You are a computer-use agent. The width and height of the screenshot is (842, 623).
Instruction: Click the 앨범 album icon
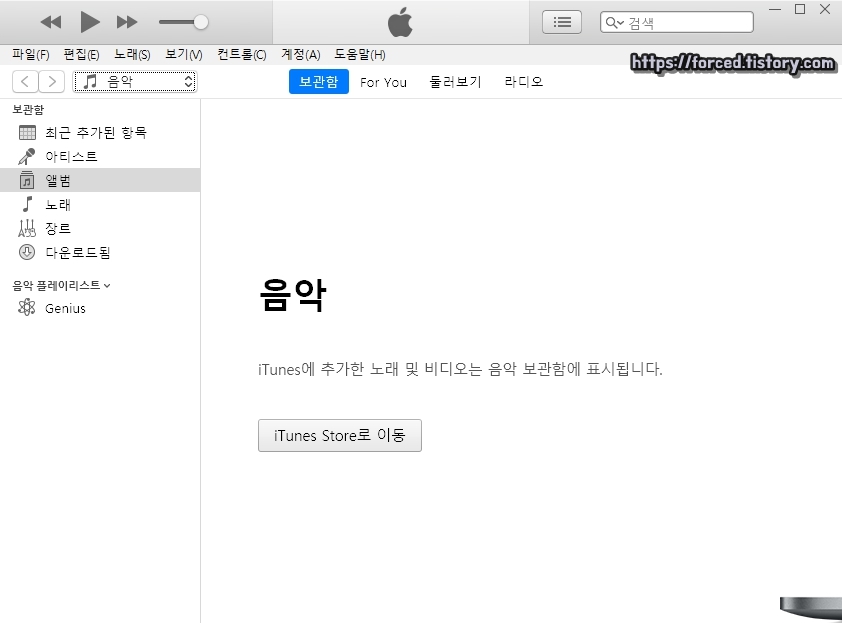[x=27, y=180]
